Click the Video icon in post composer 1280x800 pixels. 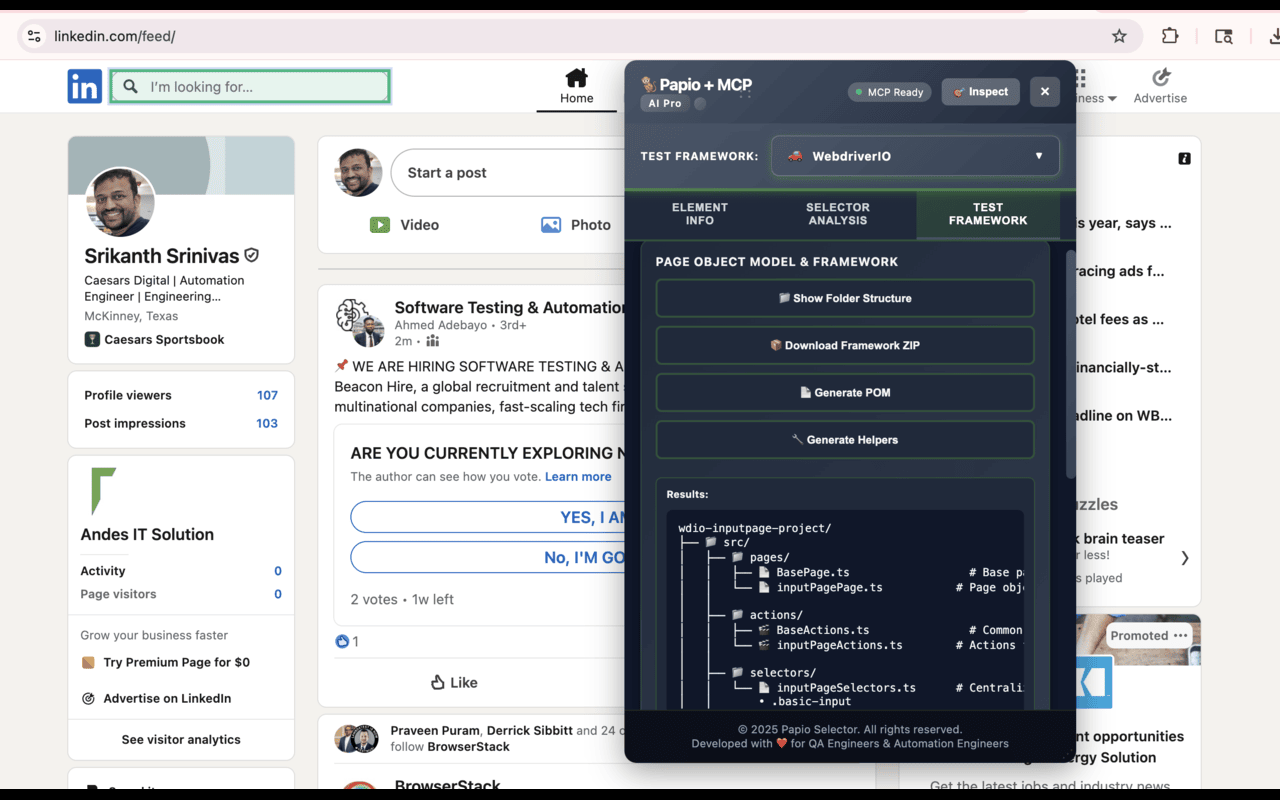click(x=380, y=225)
